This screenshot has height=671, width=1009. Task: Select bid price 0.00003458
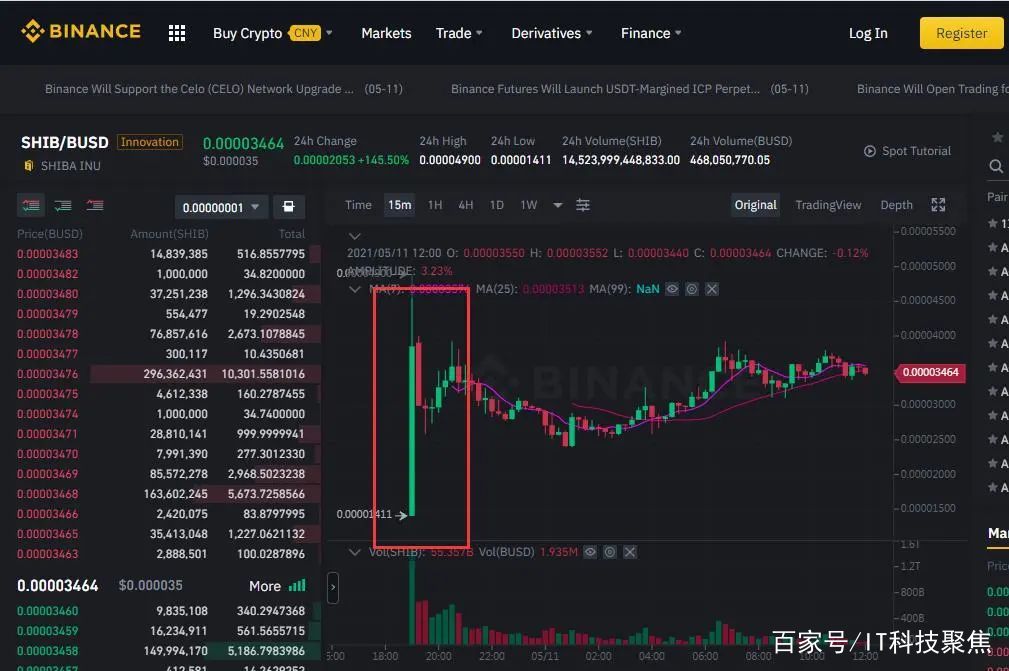(48, 651)
